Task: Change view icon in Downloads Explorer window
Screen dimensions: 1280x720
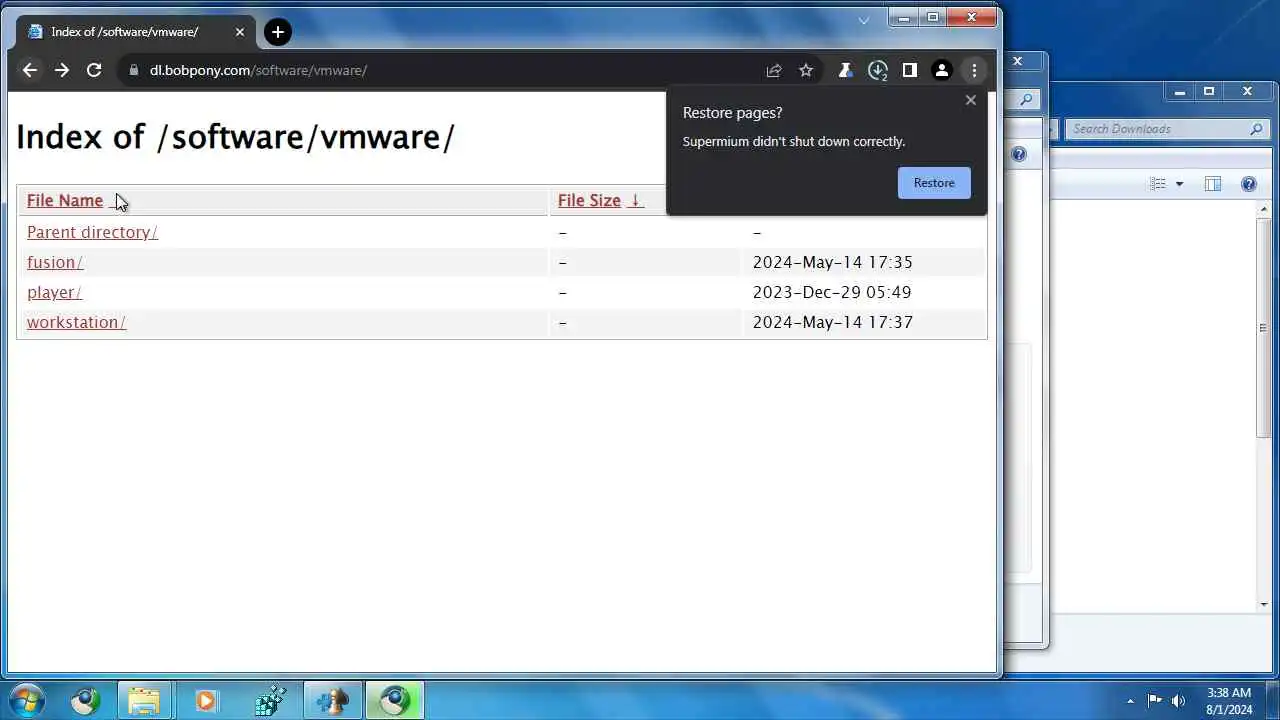Action: [1158, 184]
